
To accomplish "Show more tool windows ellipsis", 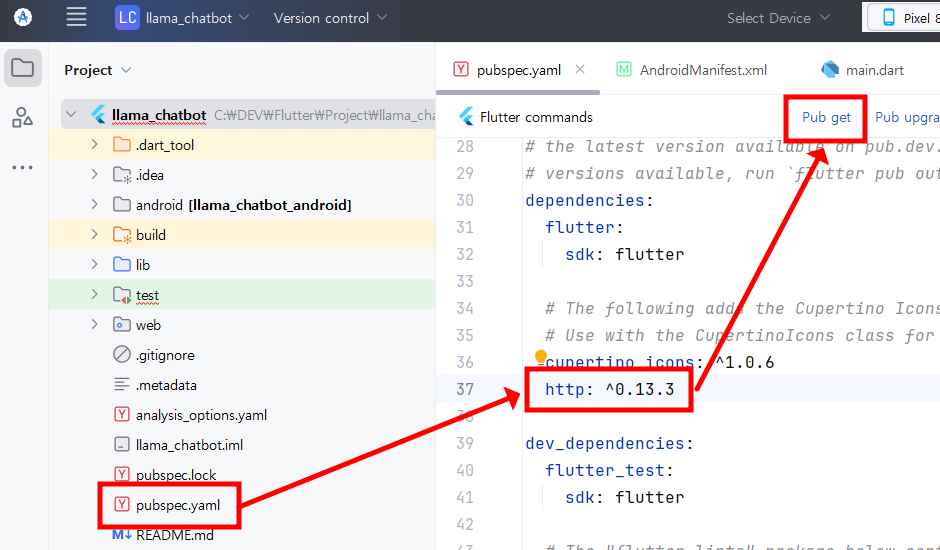I will point(23,167).
